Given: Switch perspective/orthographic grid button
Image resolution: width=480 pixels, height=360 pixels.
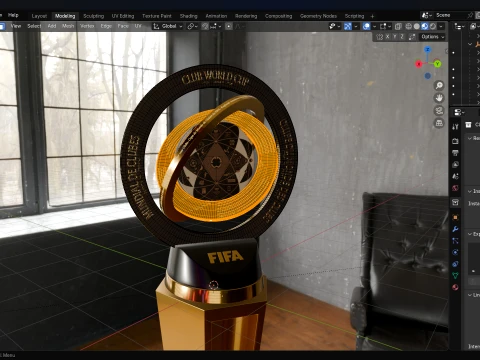Looking at the screenshot, I should [439, 123].
